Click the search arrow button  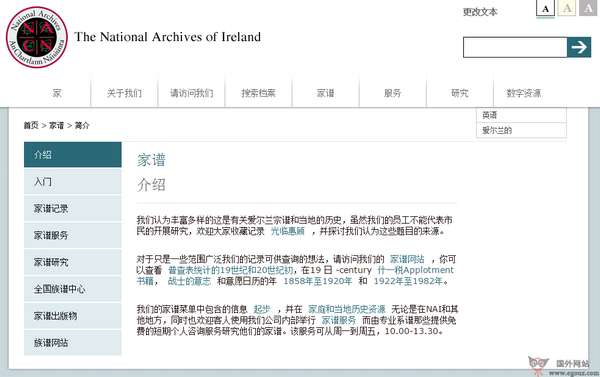[x=579, y=47]
